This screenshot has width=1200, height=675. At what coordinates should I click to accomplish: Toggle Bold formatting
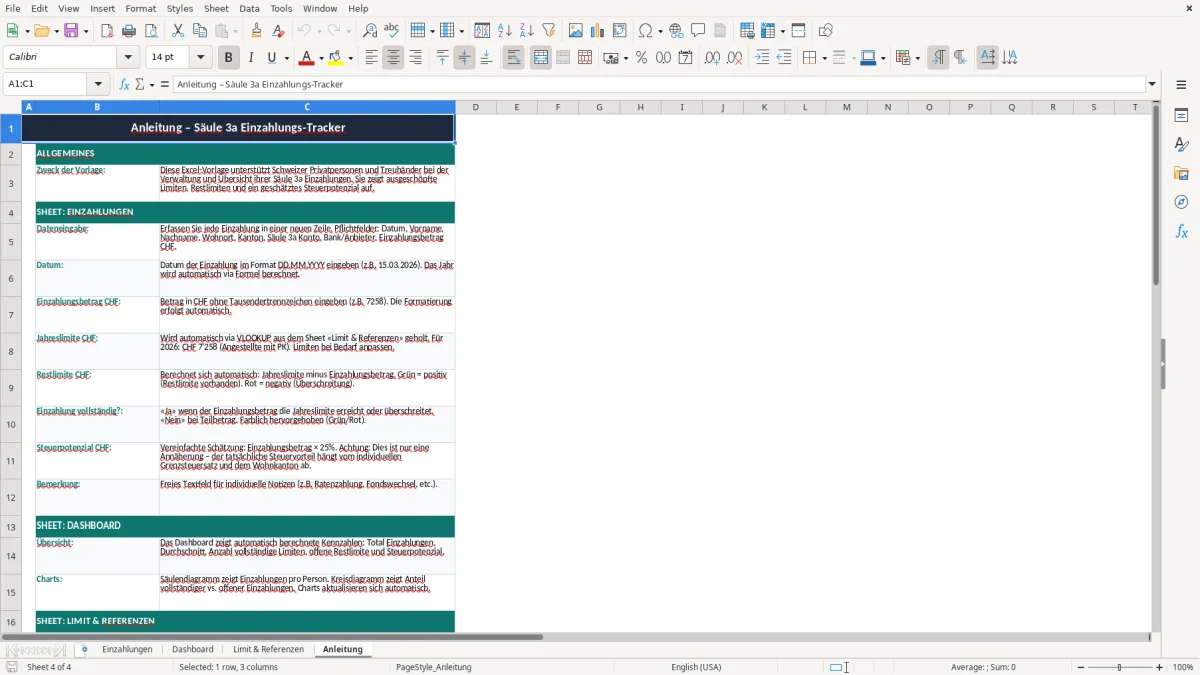pos(228,58)
